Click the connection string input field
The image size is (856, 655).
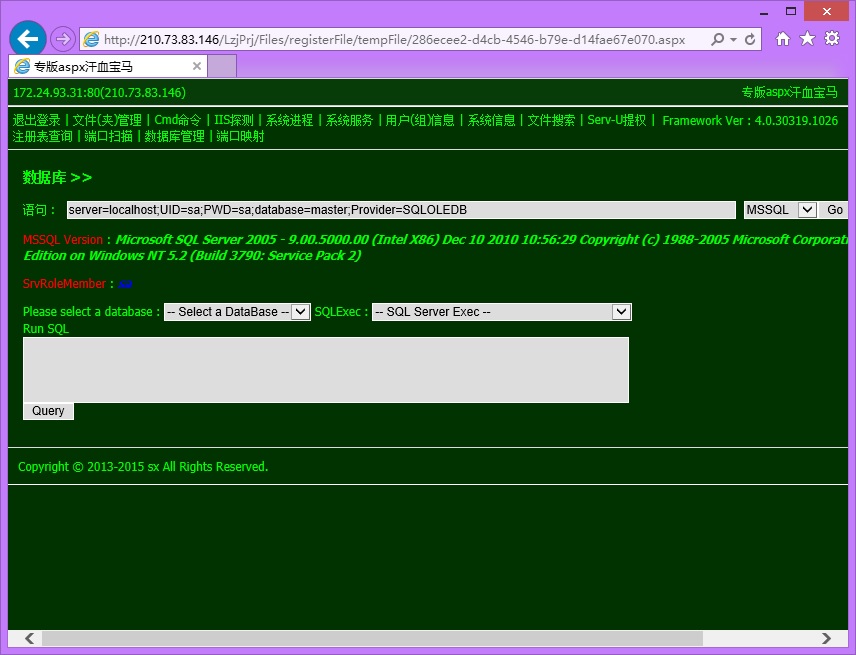(401, 210)
